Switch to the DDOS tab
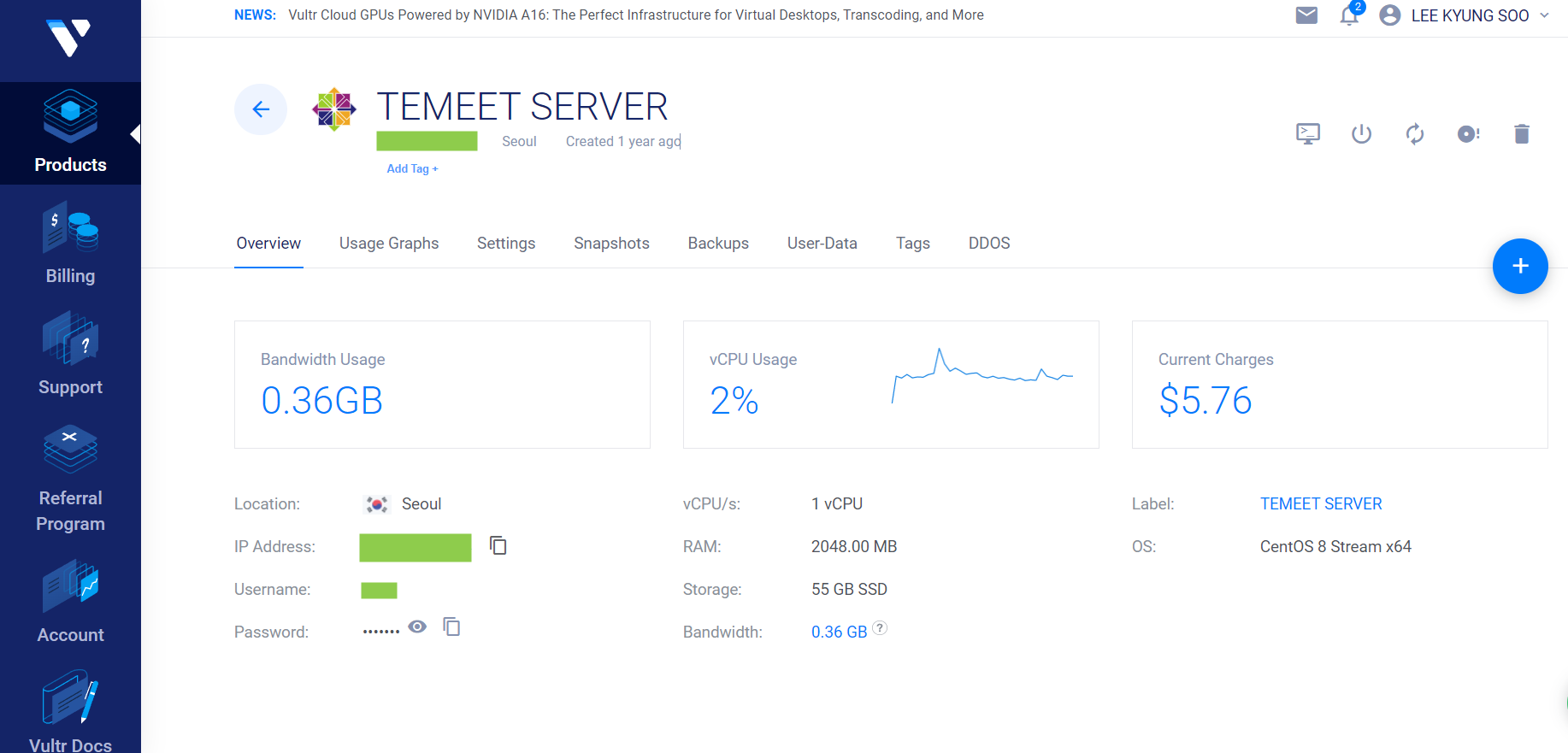This screenshot has width=1568, height=753. pos(989,244)
